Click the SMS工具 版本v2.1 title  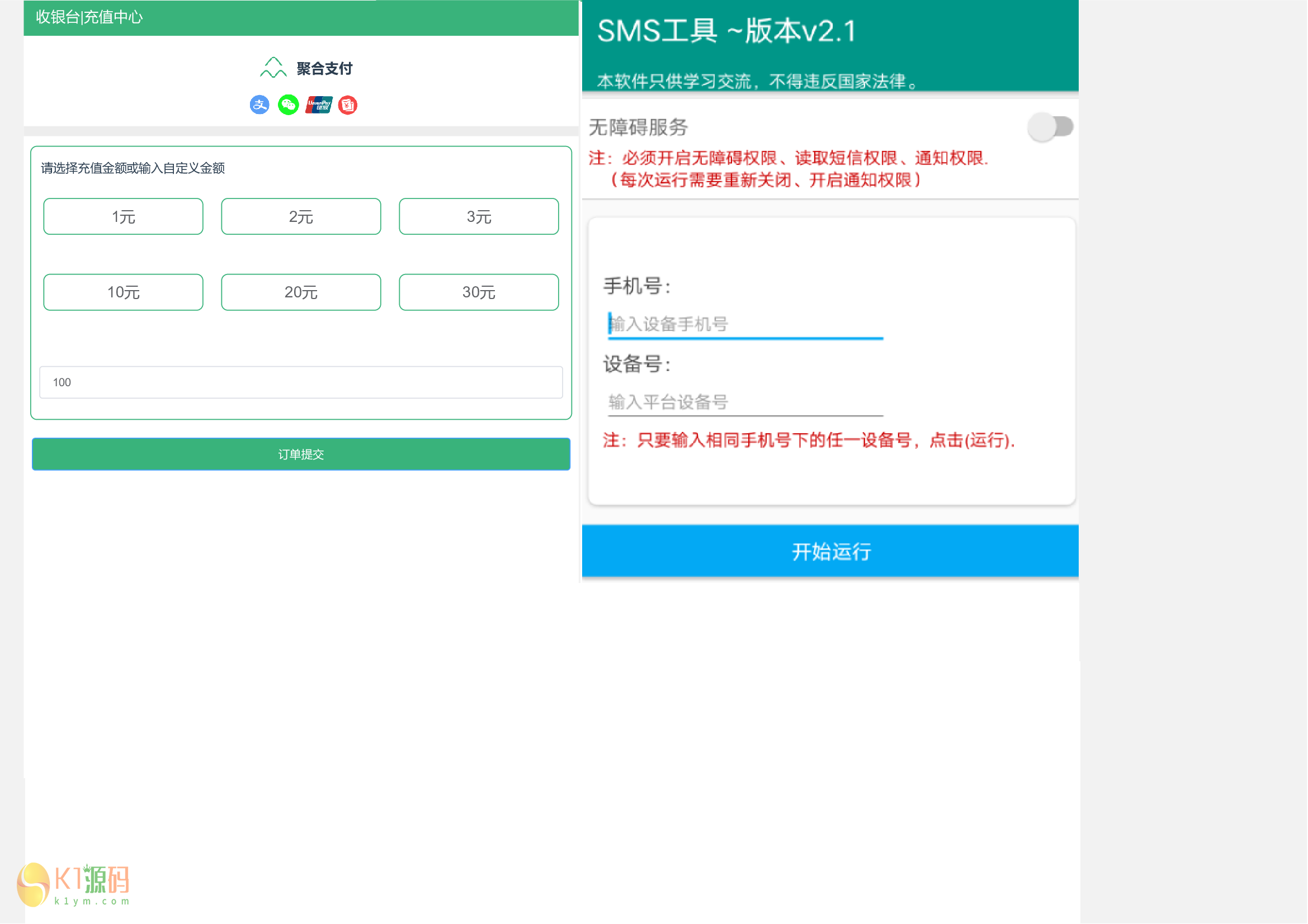pos(726,31)
